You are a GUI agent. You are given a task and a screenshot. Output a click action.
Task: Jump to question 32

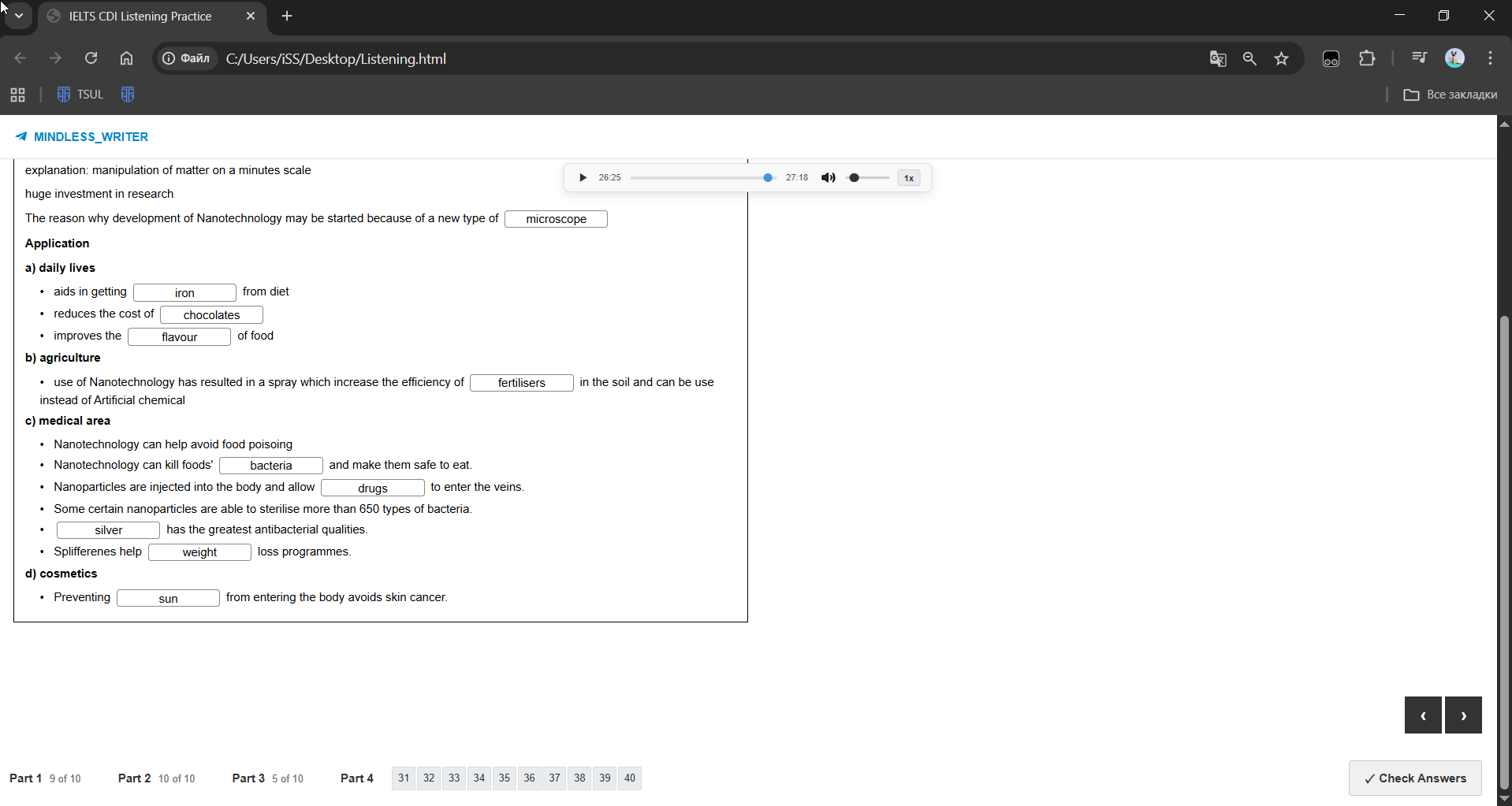coord(429,778)
